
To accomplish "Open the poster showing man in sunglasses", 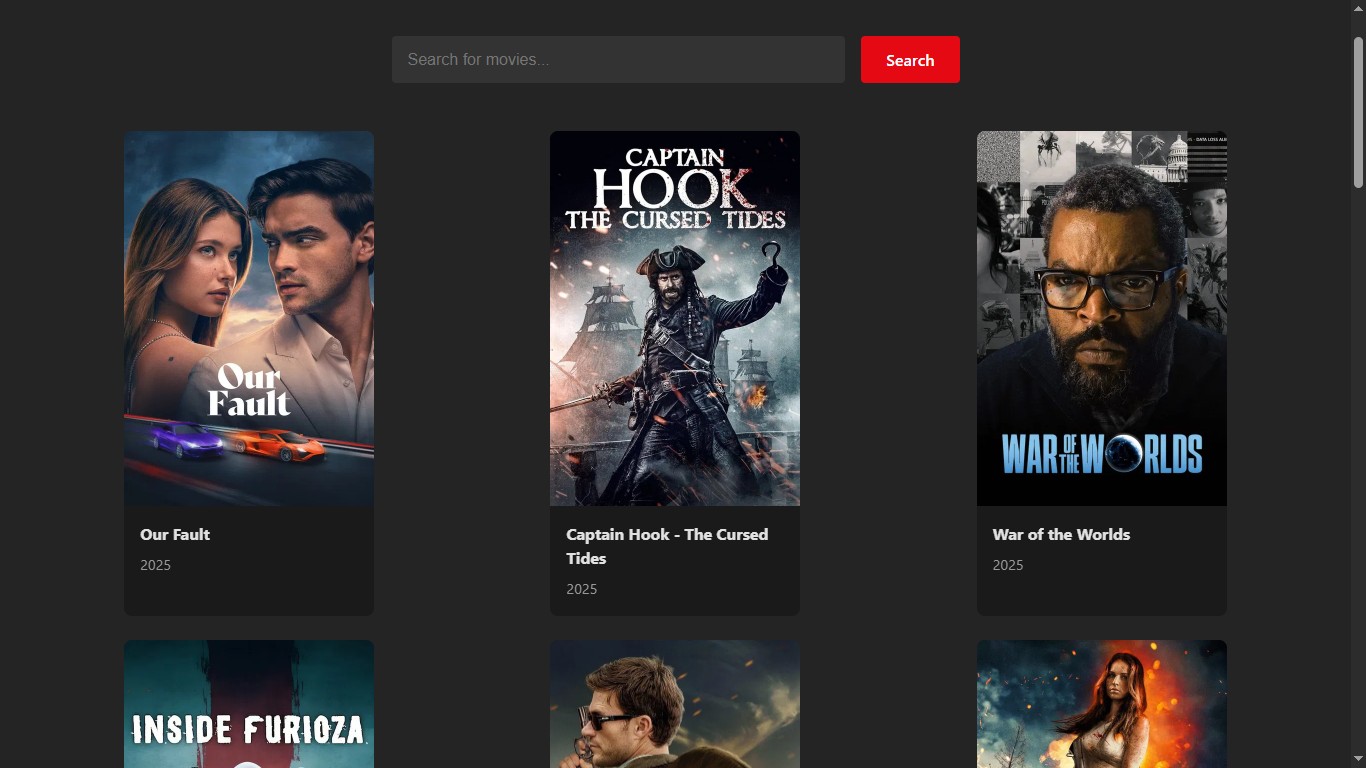I will (675, 704).
